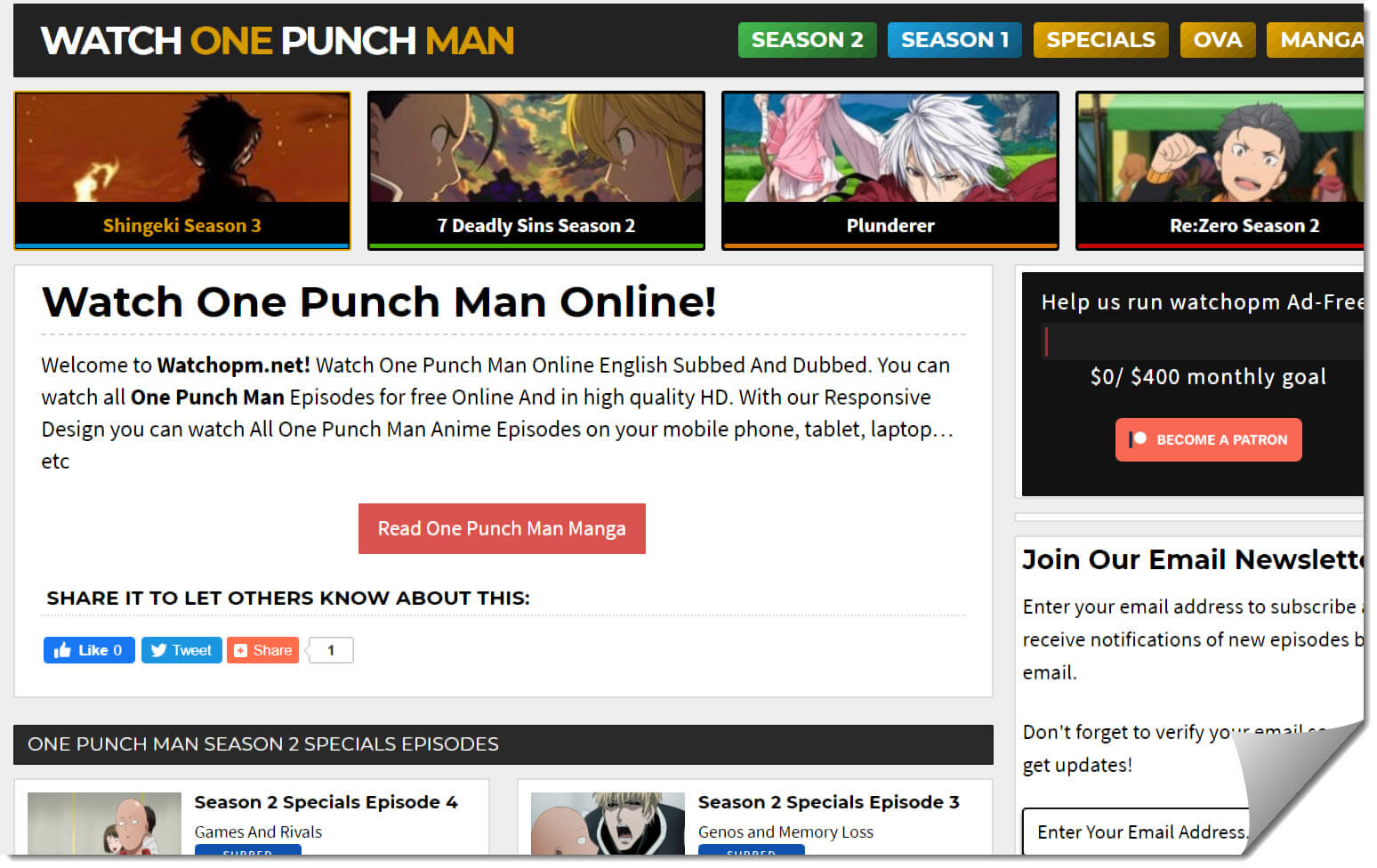Open the Plunderer thumbnail card

coord(890,171)
